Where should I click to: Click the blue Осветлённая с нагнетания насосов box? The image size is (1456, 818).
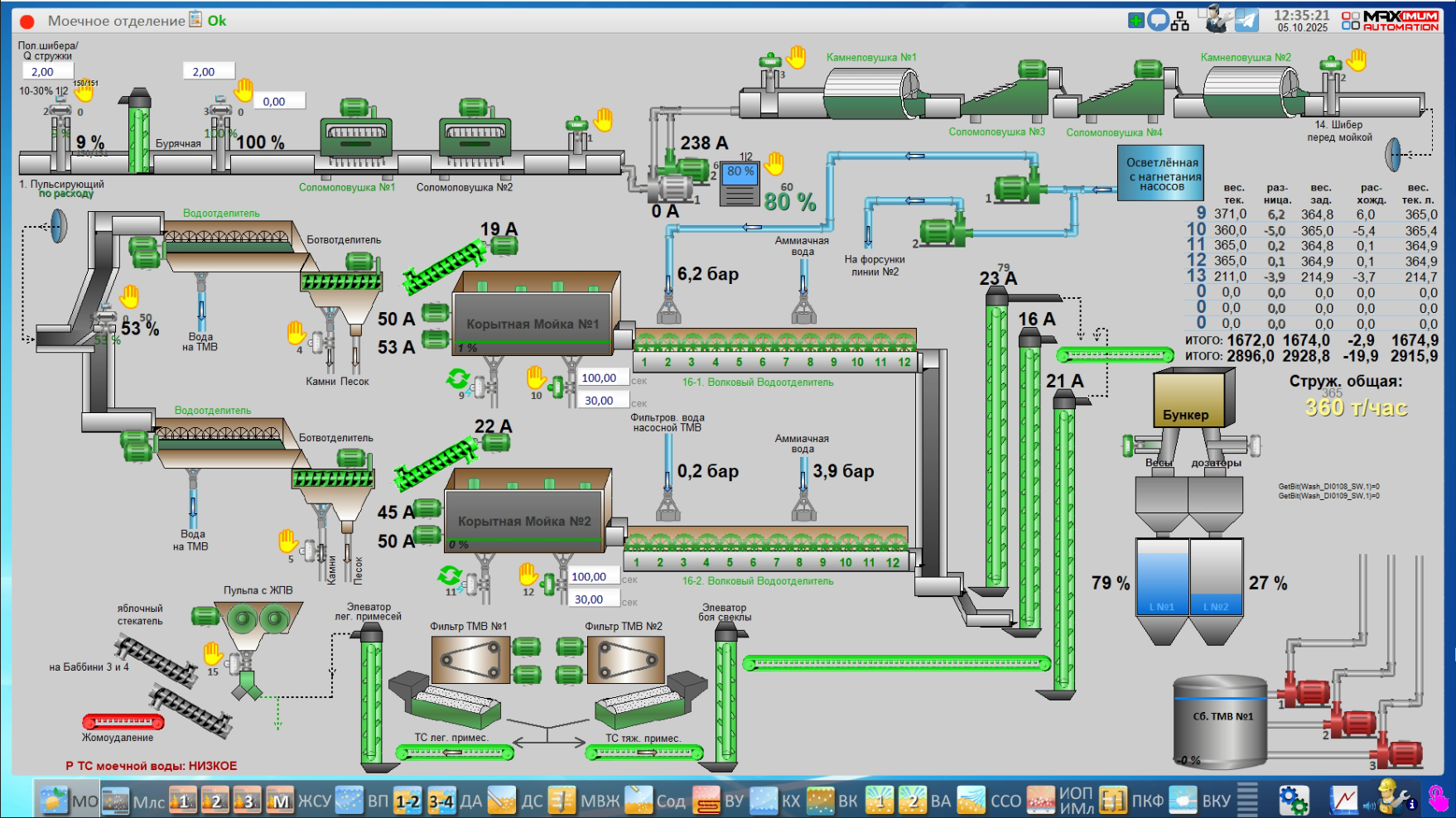1161,174
